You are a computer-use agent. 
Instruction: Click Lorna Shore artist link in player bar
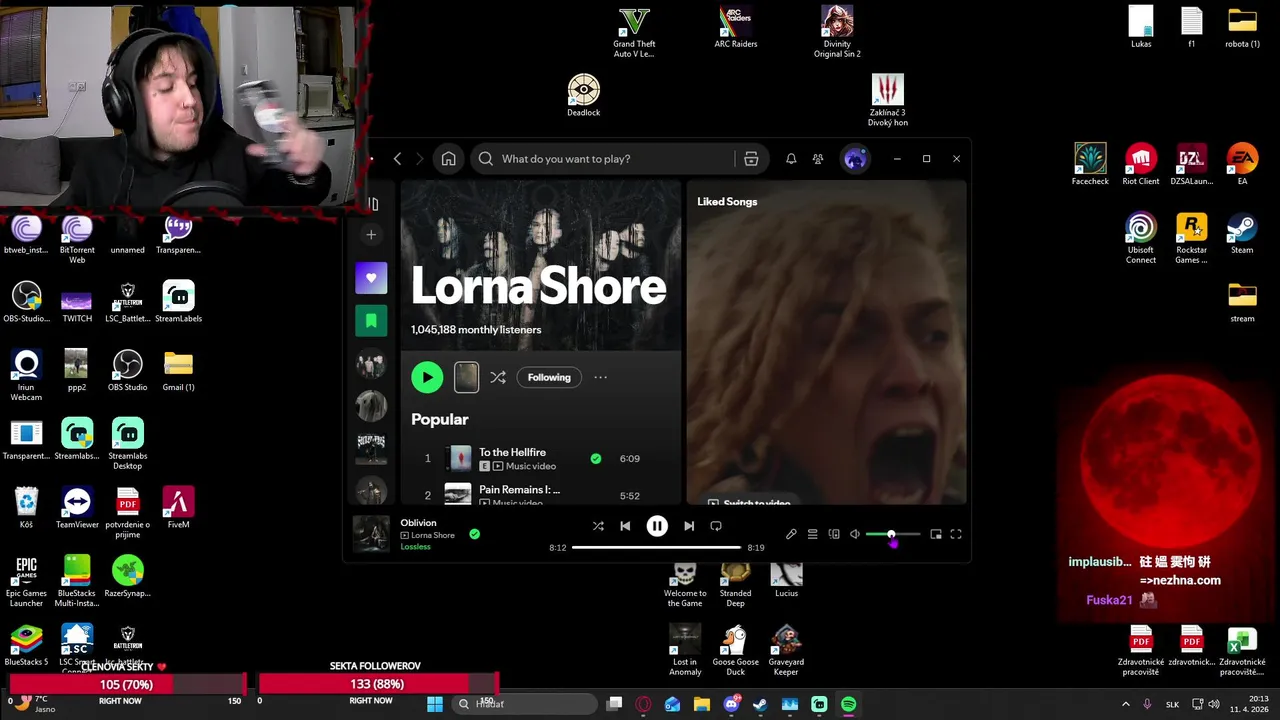tap(433, 535)
